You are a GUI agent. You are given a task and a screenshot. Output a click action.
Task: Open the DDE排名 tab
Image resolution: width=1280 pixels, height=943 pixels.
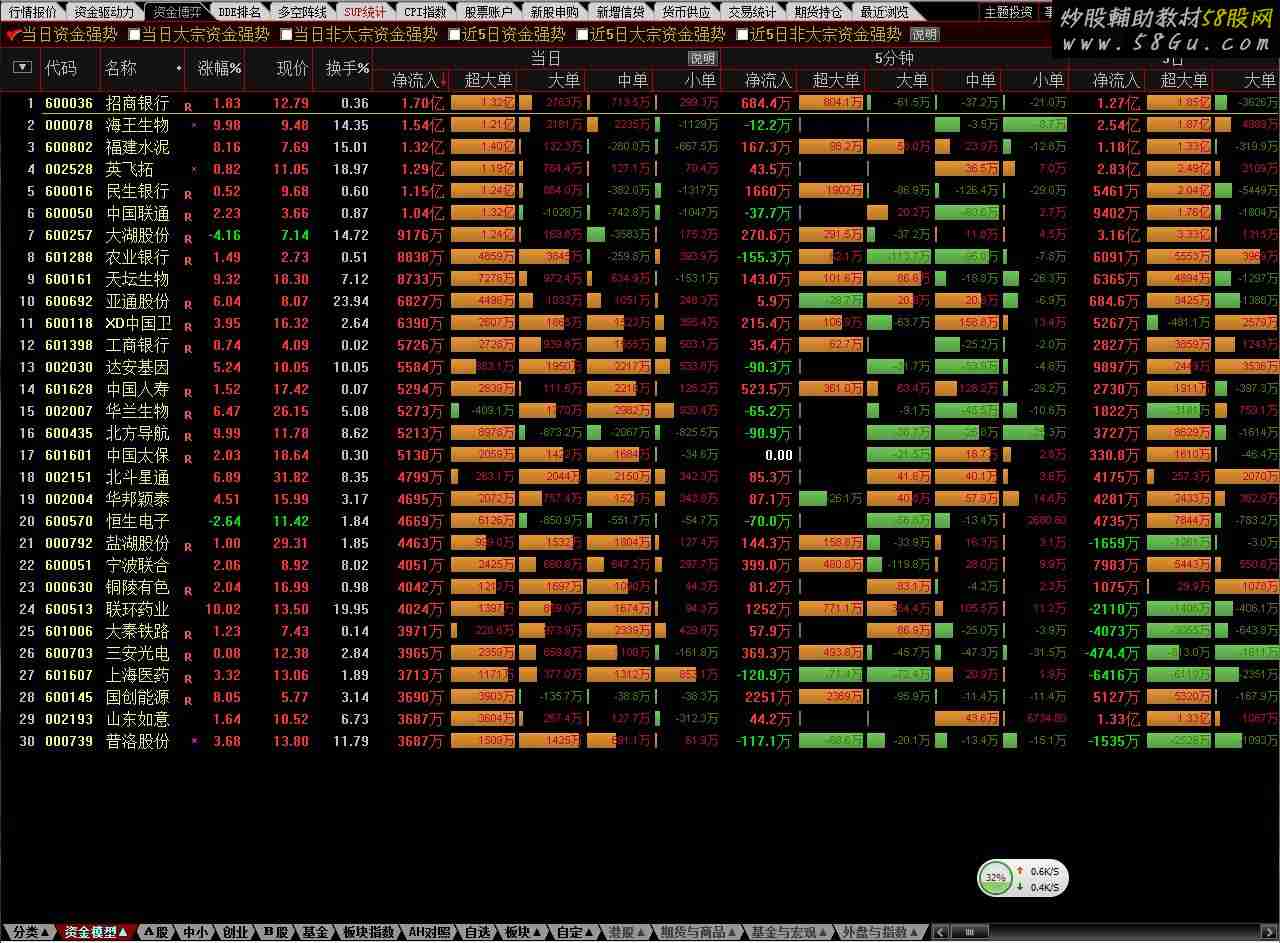click(x=239, y=12)
